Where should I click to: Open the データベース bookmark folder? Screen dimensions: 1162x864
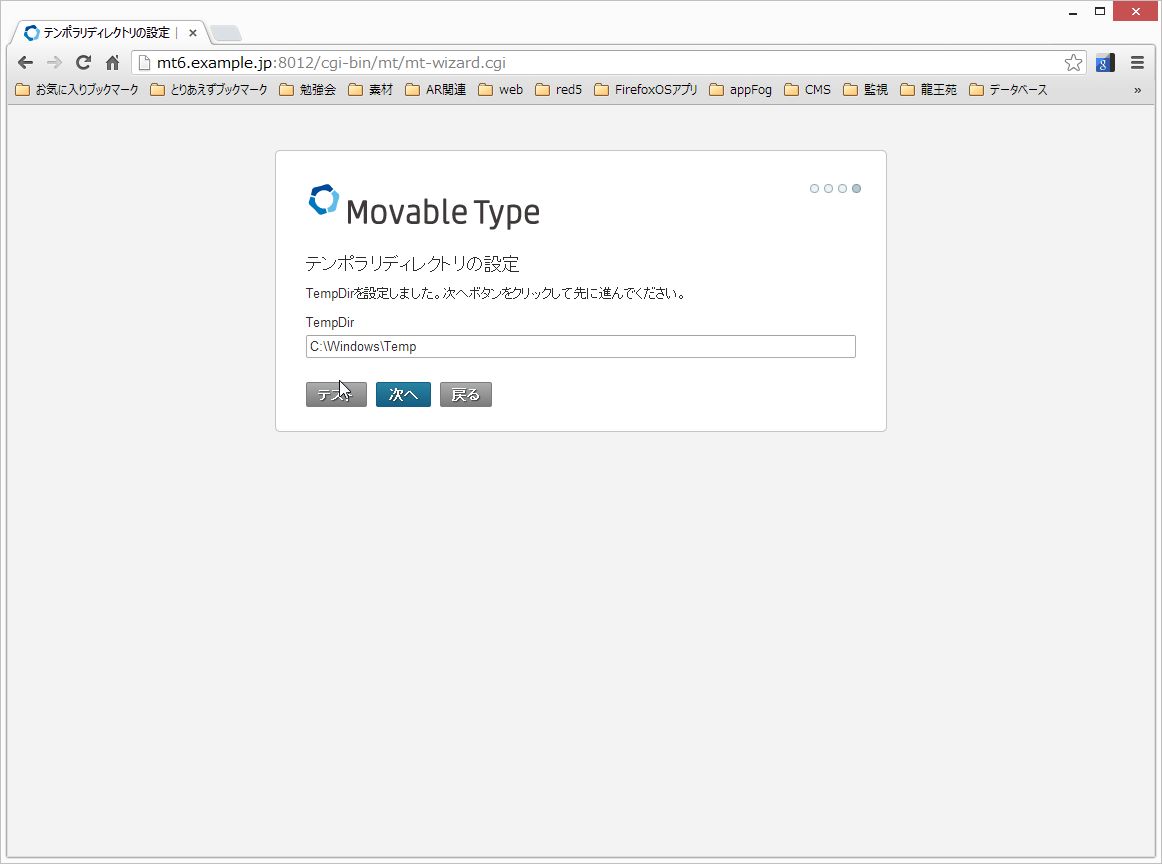1009,90
